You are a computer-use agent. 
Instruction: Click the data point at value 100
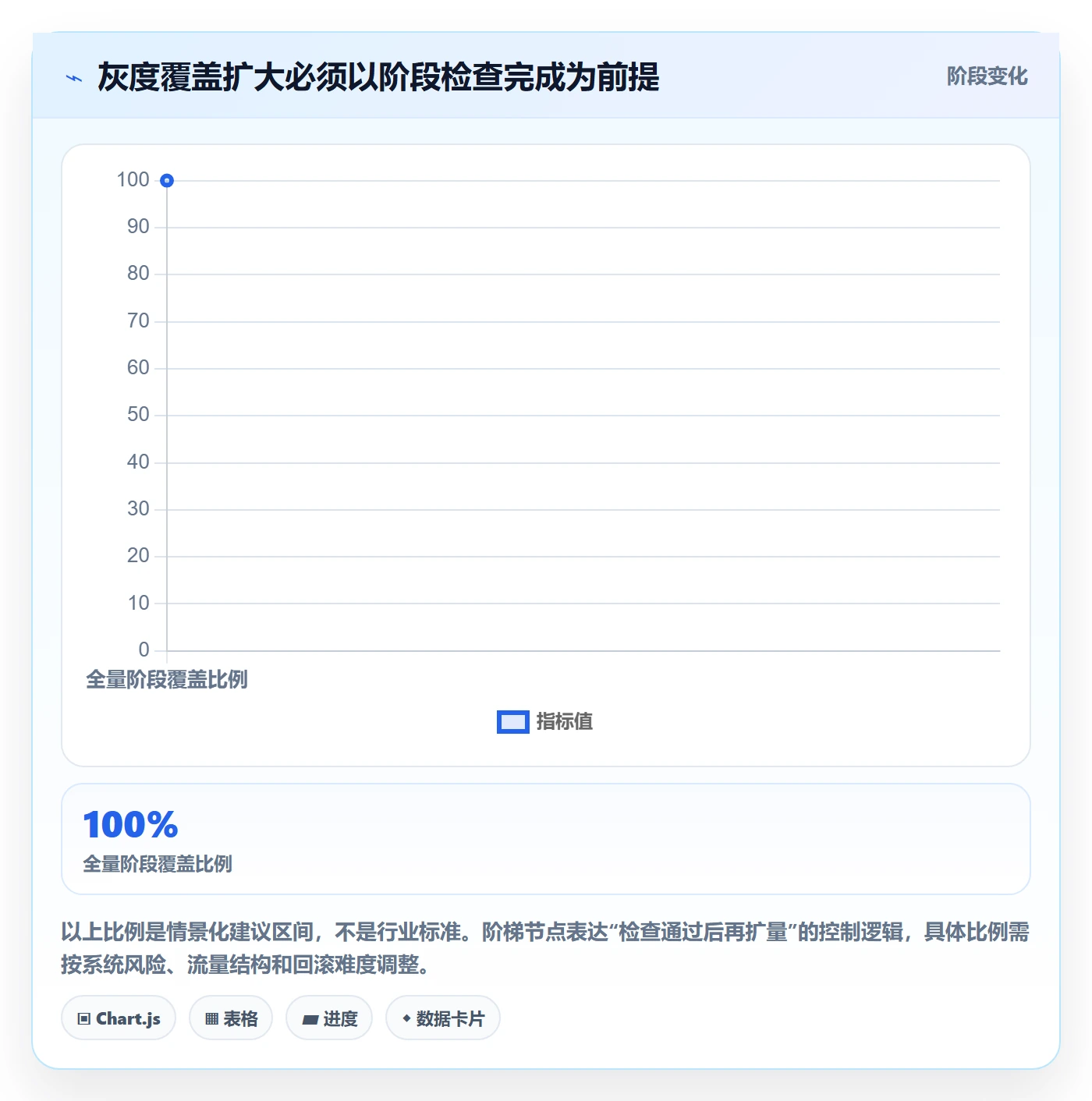[x=167, y=181]
